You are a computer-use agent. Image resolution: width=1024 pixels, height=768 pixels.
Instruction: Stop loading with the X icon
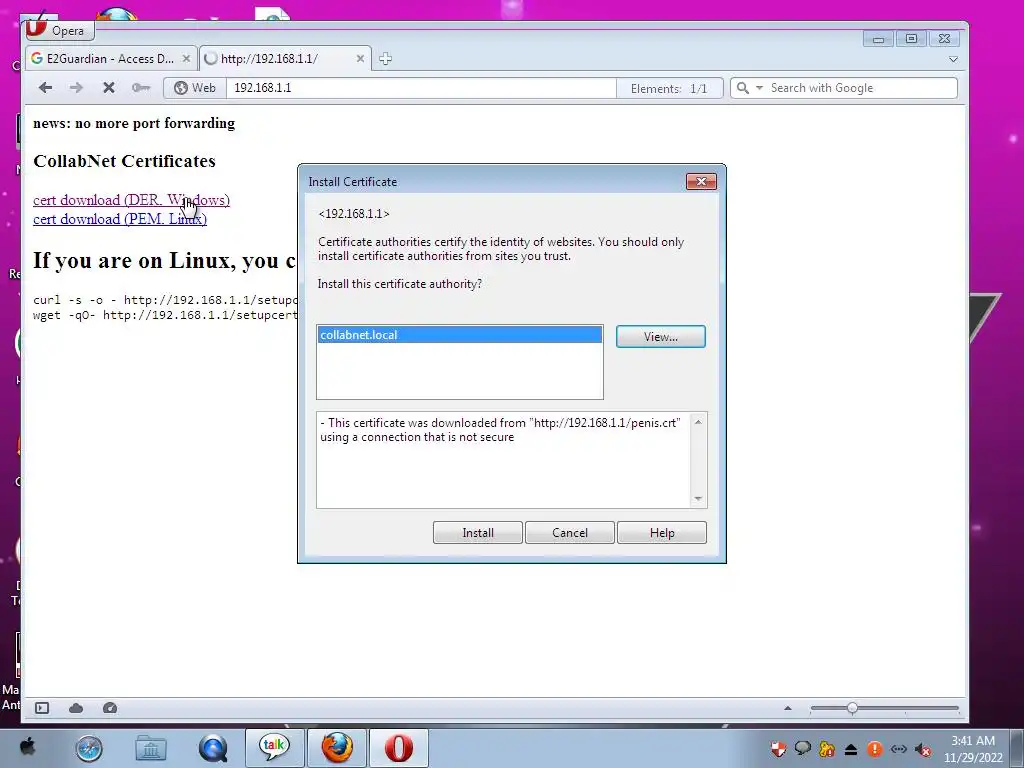point(109,88)
